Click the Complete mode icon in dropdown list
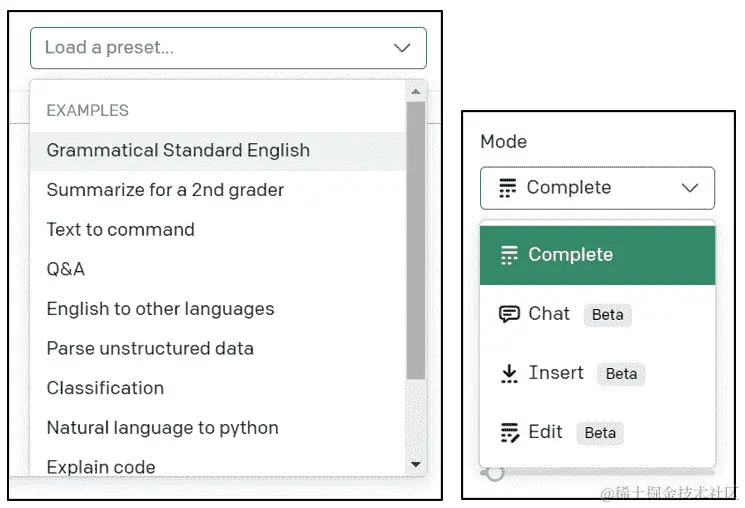Screen dimensions: 745x508 pyautogui.click(x=509, y=255)
